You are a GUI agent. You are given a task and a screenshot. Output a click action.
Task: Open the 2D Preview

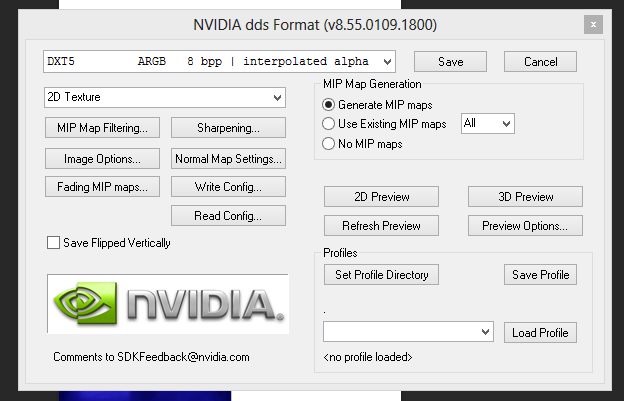point(381,197)
